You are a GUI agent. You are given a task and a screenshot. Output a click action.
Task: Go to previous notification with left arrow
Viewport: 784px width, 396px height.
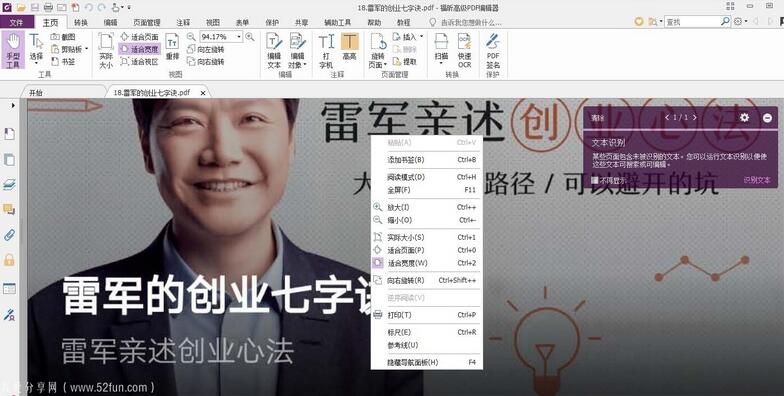(666, 118)
